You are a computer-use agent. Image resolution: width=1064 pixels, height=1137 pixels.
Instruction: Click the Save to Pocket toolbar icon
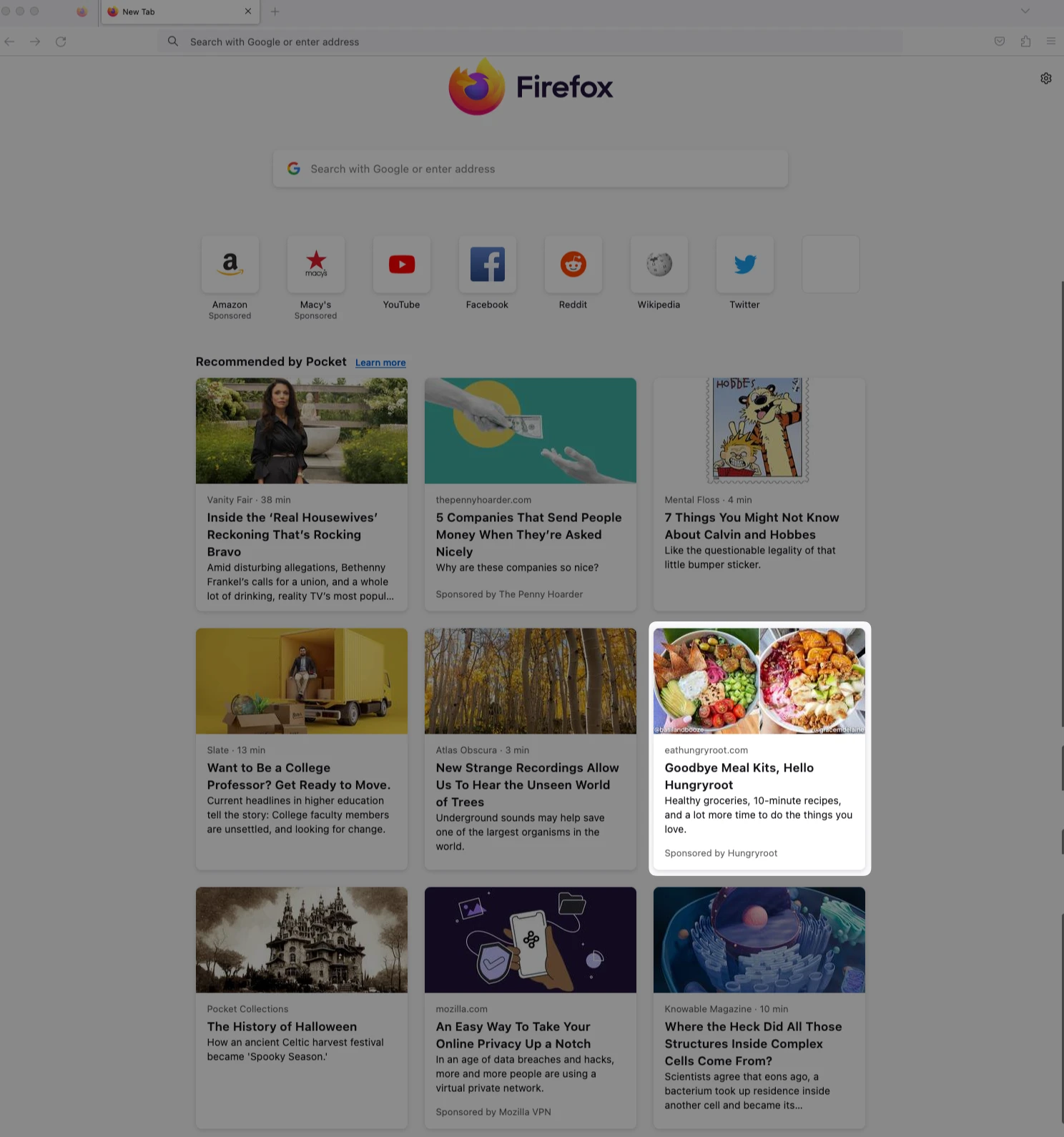tap(1000, 41)
